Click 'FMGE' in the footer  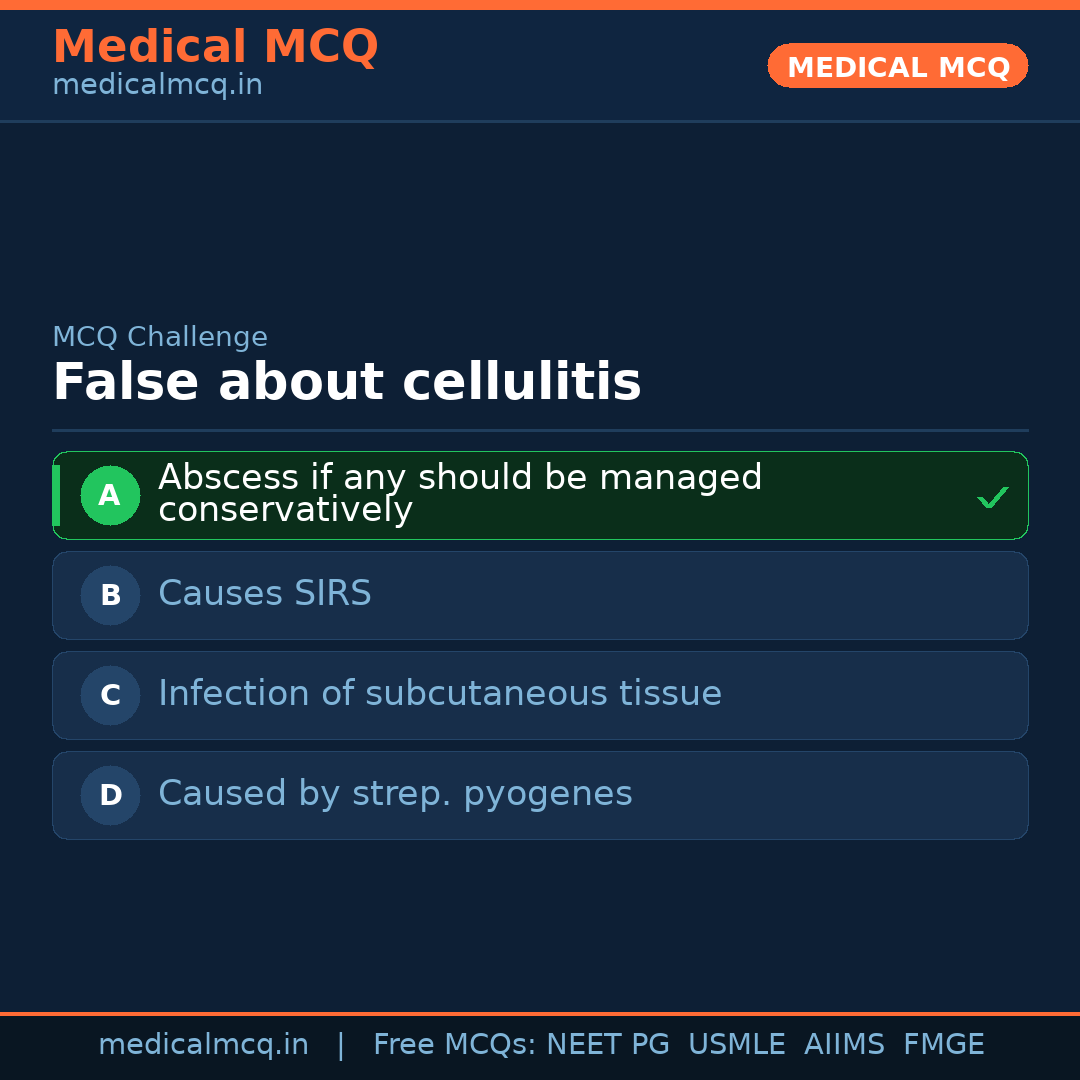[x=943, y=1045]
